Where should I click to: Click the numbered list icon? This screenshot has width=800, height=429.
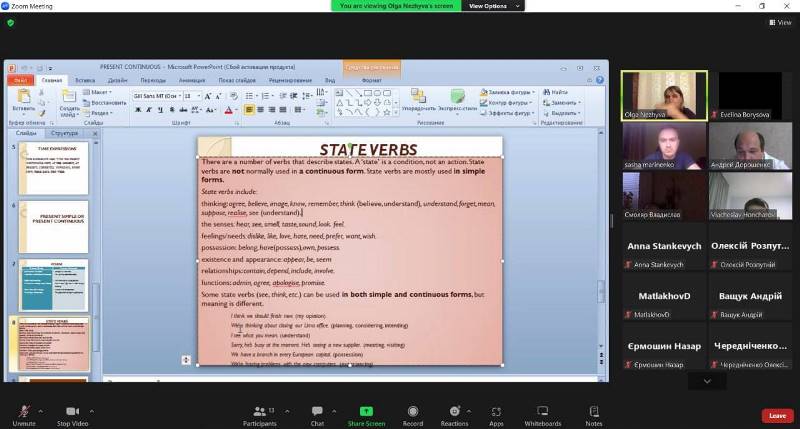click(x=266, y=96)
